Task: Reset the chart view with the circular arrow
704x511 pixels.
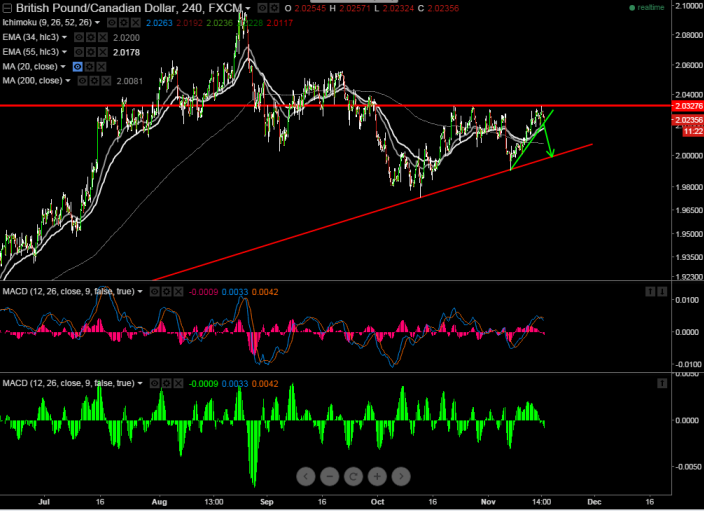Action: [354, 476]
